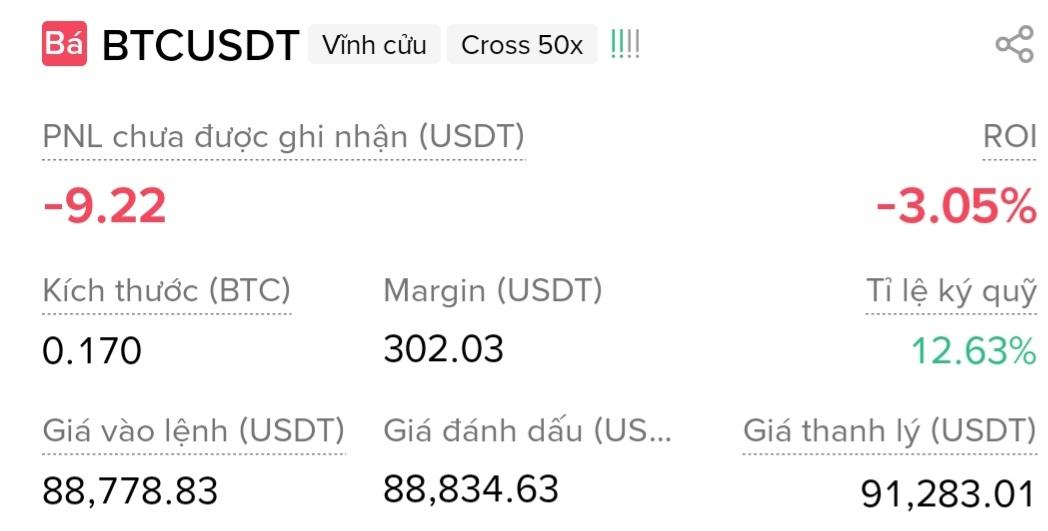This screenshot has height=531, width=1048.
Task: Open the BTCUSDT pair title
Action: coord(200,46)
